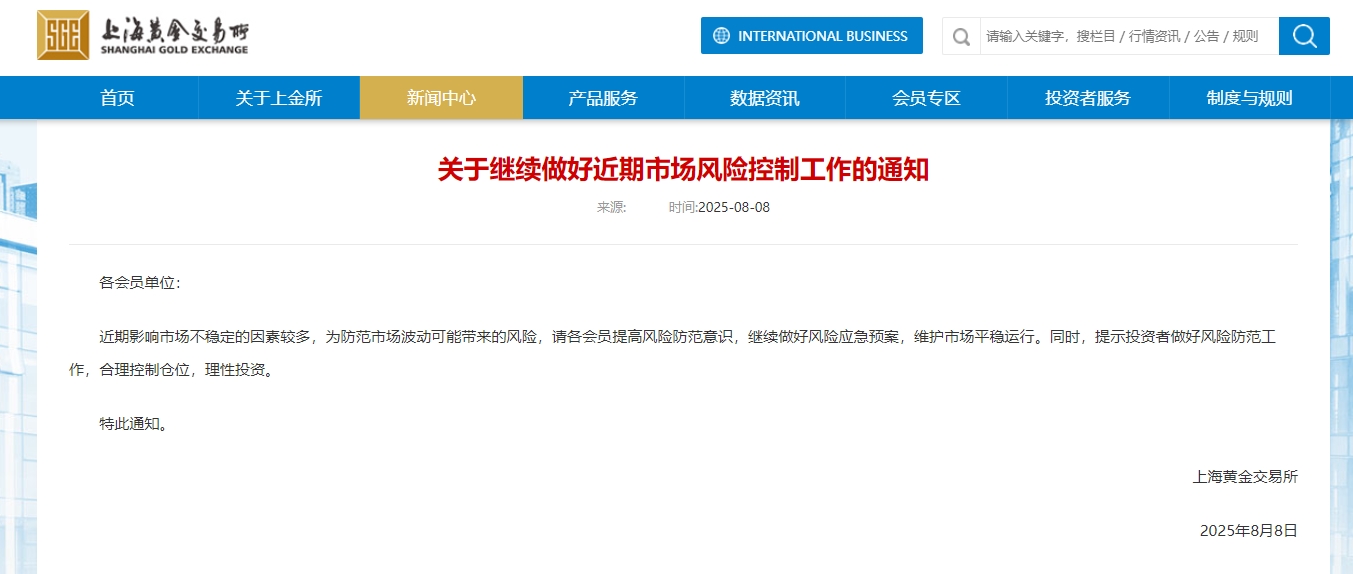Open the INTERNATIONAL BUSINESS page
Screen dimensions: 1353x574
click(812, 36)
